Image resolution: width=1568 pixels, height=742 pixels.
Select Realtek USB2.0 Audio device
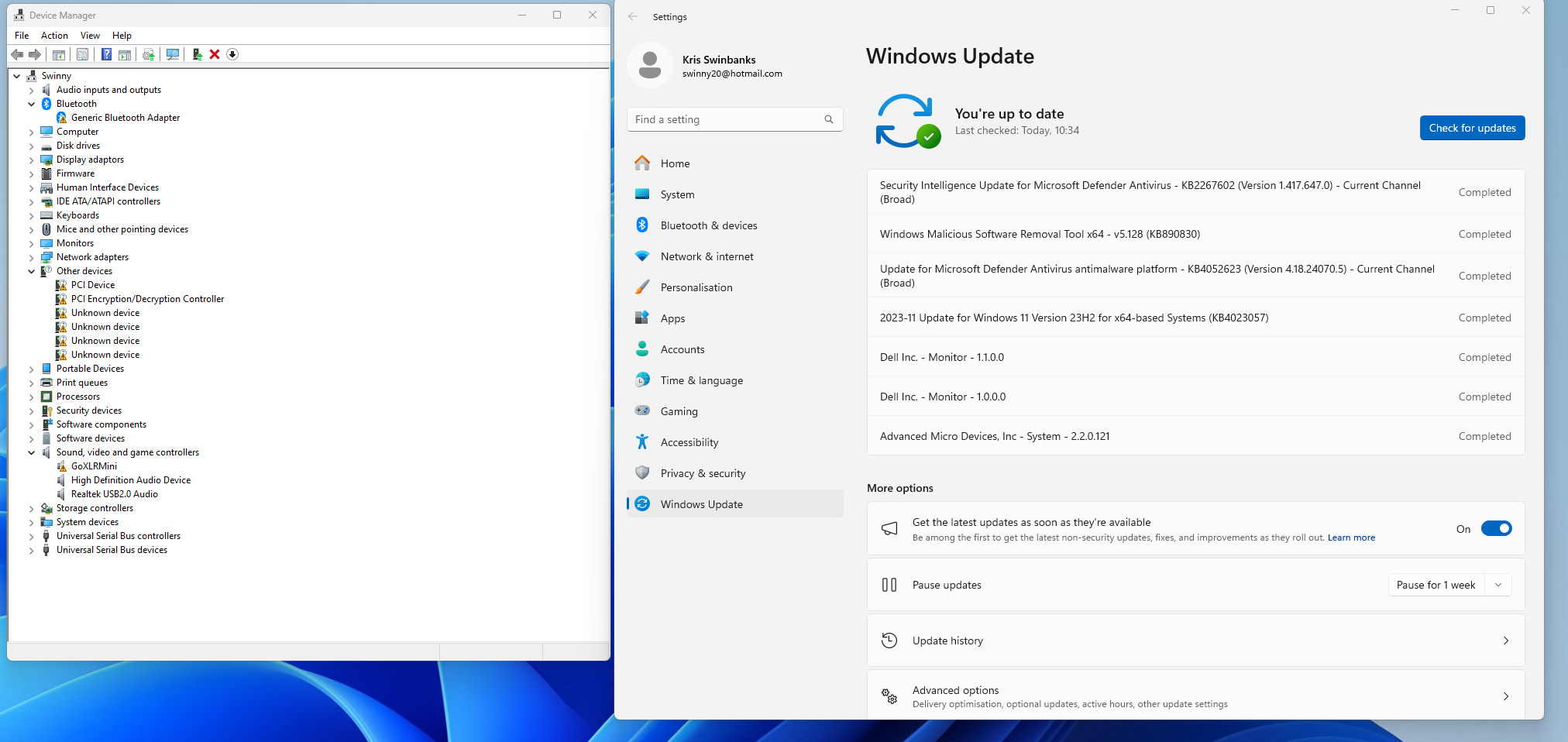coord(115,494)
